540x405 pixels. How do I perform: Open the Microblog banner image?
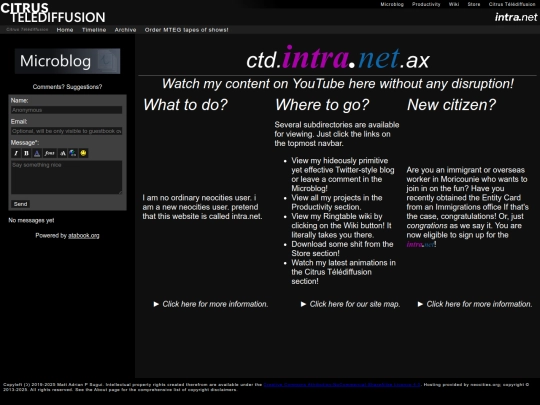(x=68, y=61)
